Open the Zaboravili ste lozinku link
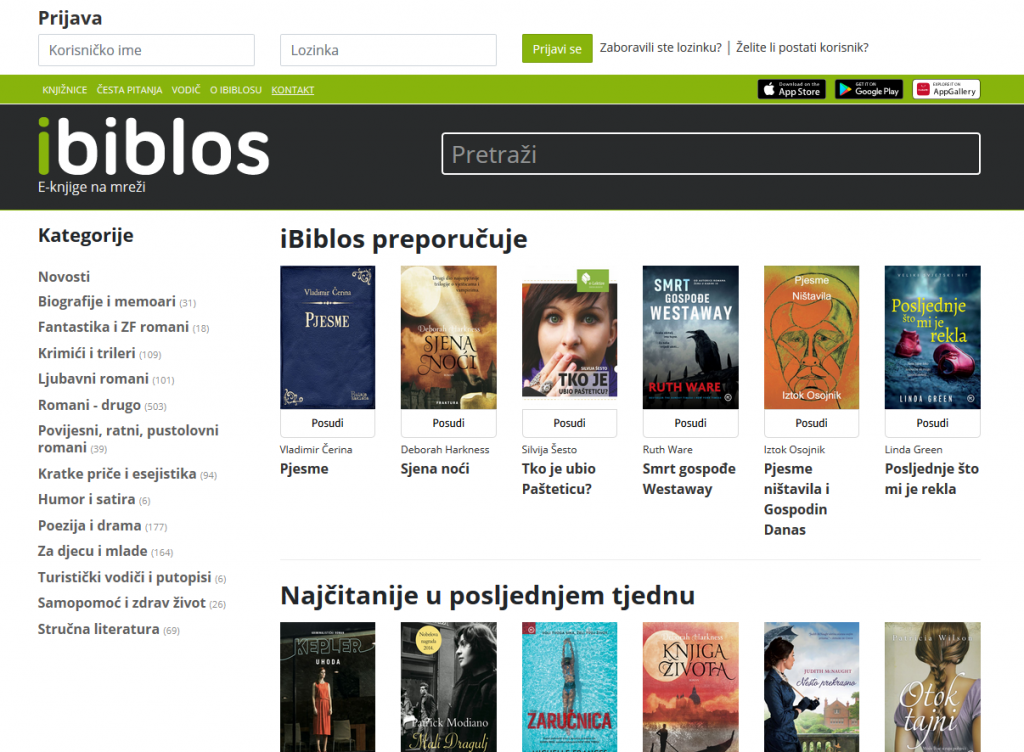The image size is (1024, 752). (660, 48)
